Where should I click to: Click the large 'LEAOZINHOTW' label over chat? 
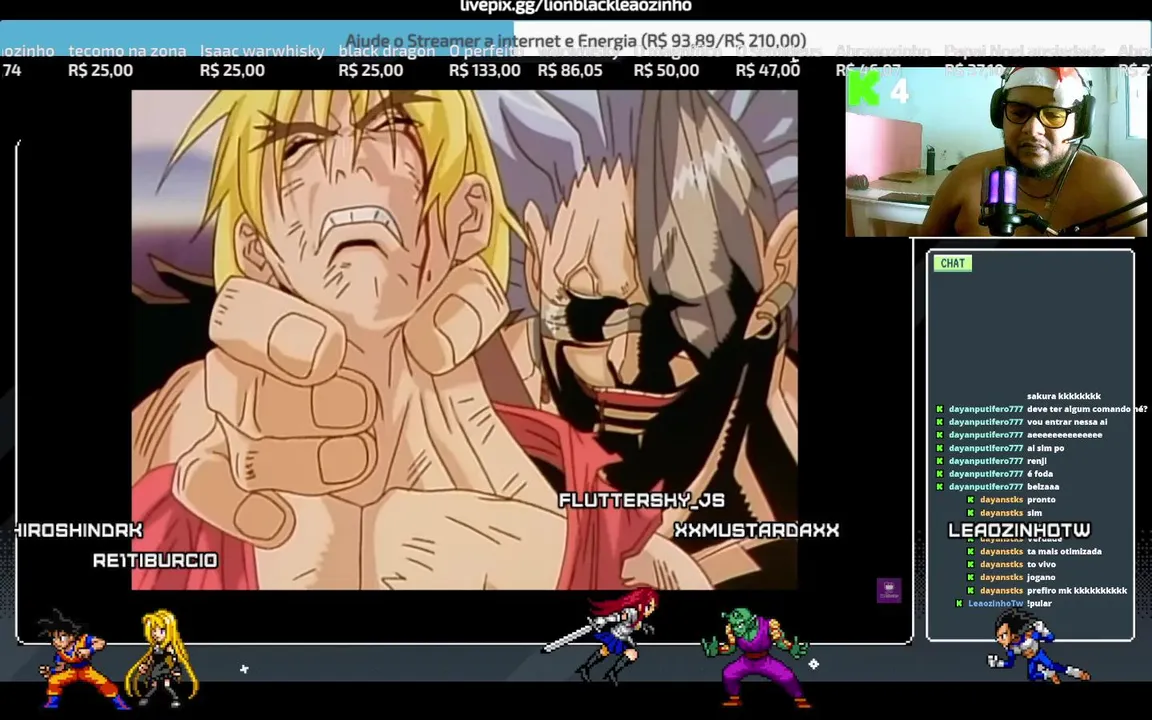click(x=1019, y=530)
